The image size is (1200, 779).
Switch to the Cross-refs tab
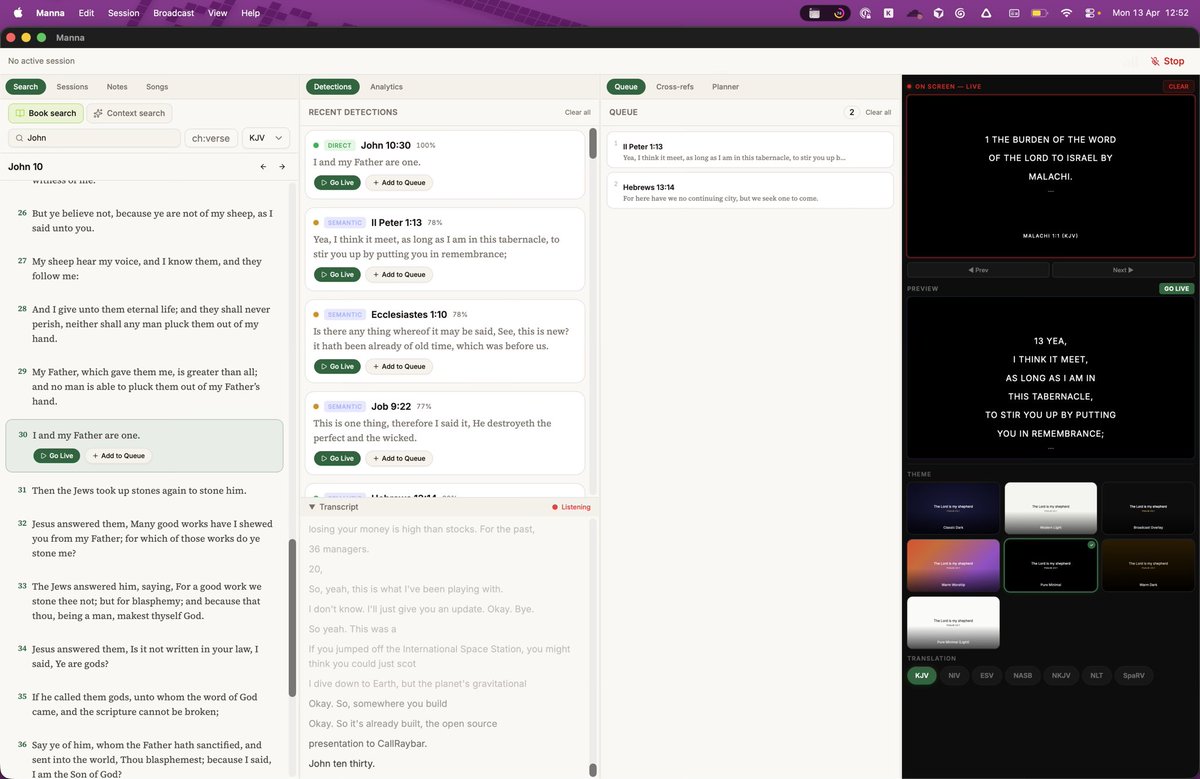click(x=675, y=87)
